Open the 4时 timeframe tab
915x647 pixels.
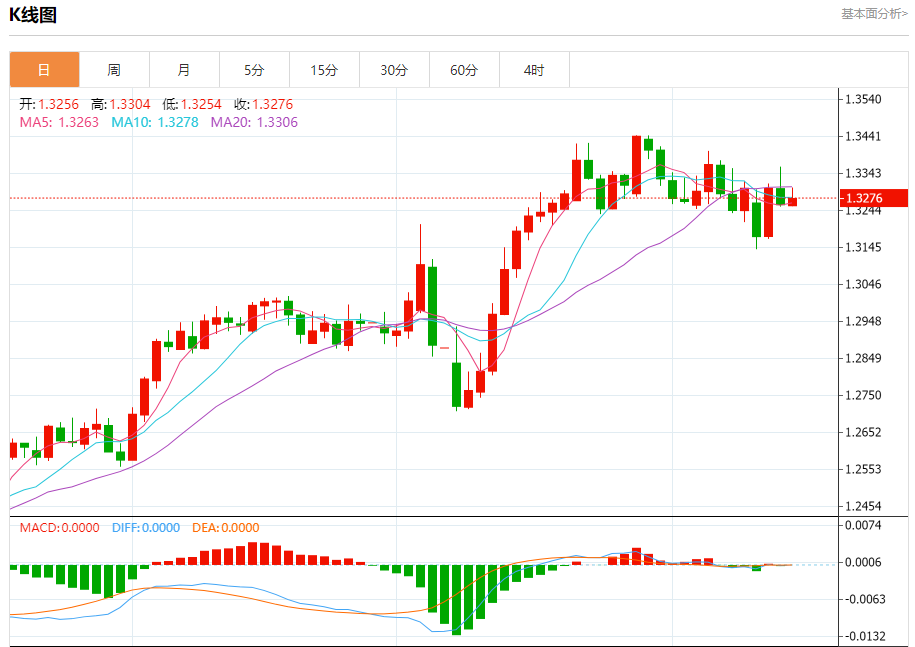point(535,70)
